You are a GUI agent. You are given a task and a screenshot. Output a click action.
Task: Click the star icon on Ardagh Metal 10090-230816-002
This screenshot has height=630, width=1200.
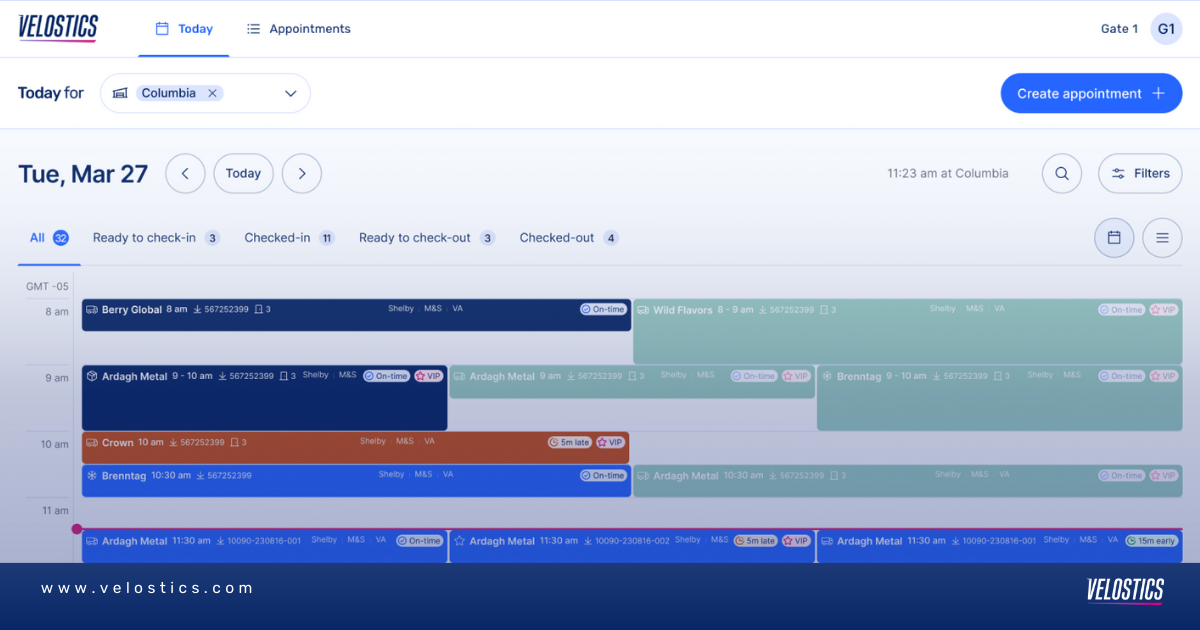(459, 541)
